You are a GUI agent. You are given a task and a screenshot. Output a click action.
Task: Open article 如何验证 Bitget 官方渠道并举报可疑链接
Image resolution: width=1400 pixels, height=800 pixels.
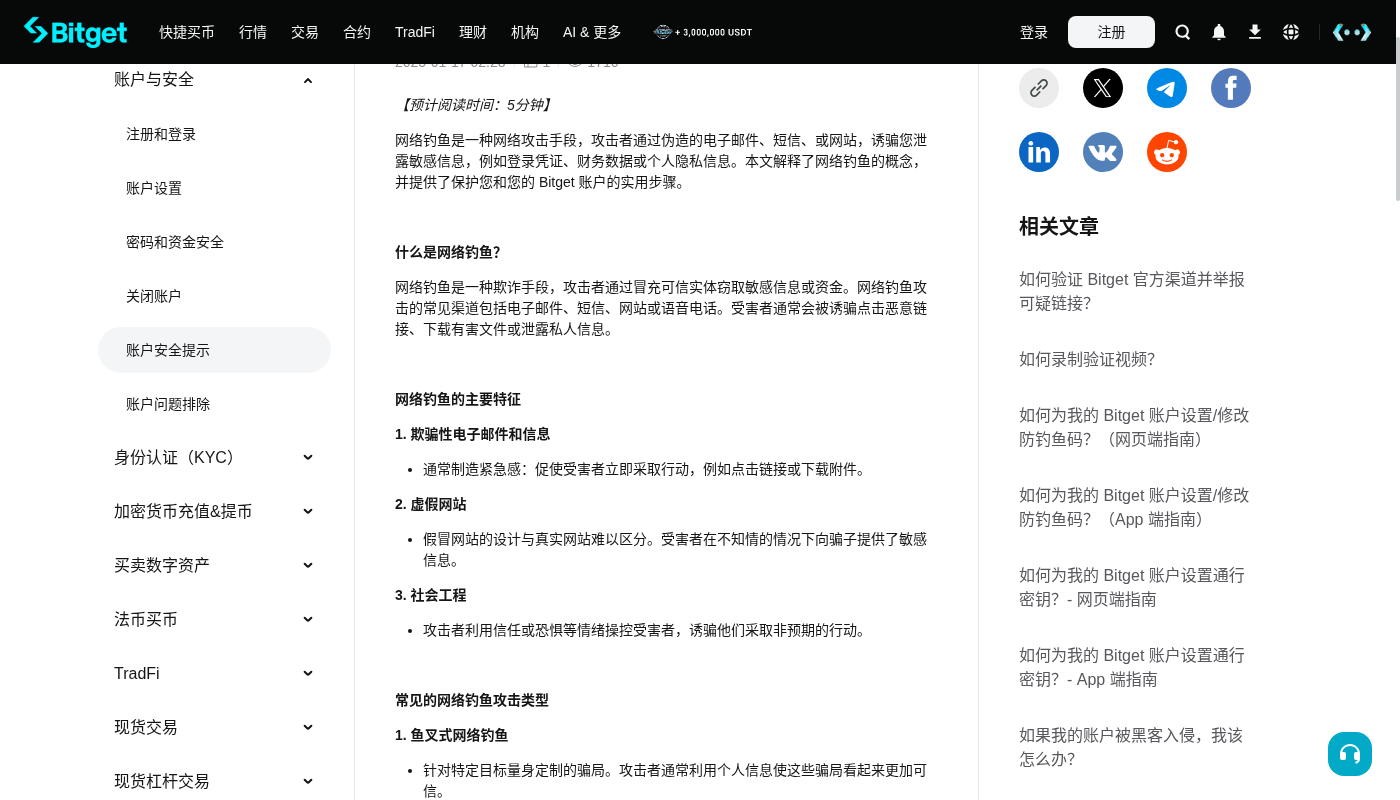point(1132,291)
